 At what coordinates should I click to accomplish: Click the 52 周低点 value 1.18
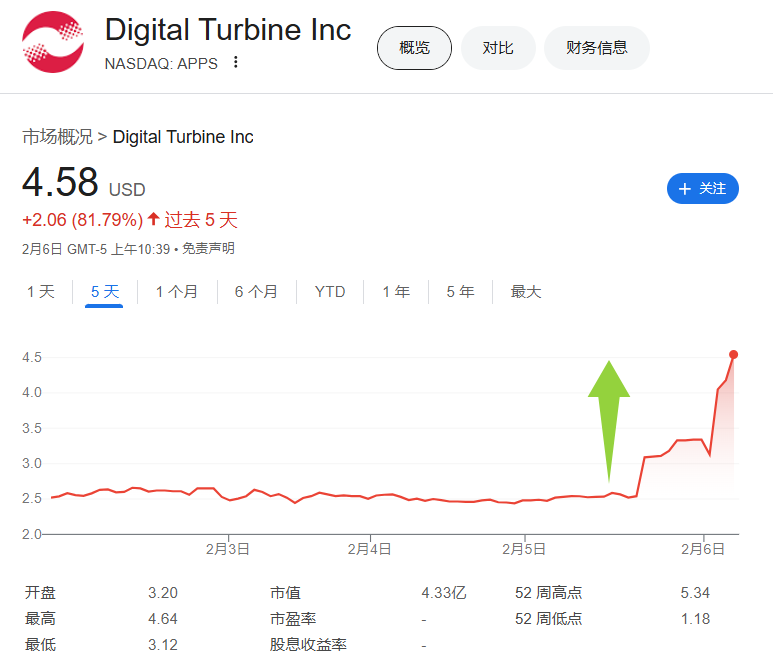click(695, 618)
